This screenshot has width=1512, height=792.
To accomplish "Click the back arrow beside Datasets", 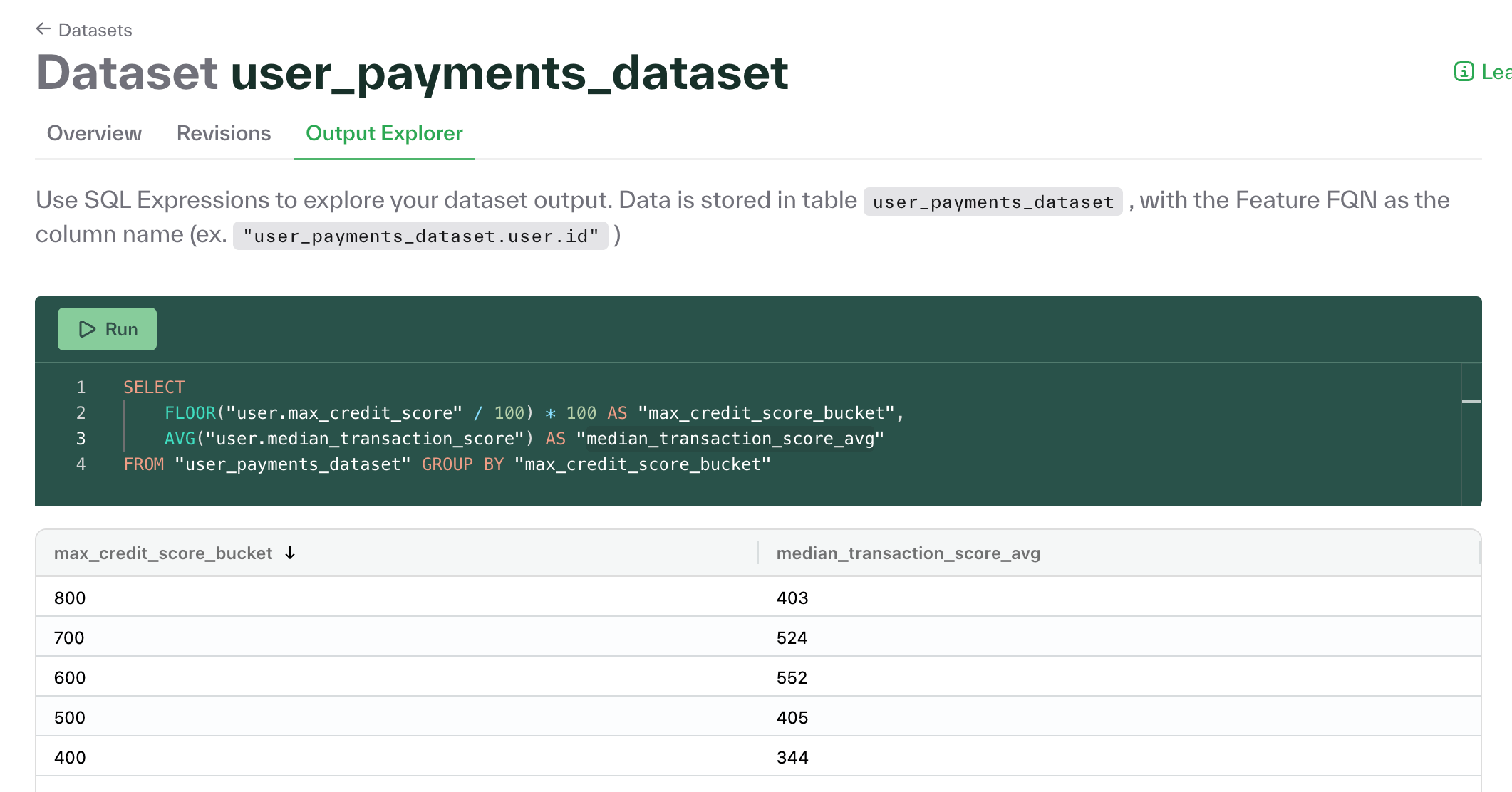I will tap(43, 28).
